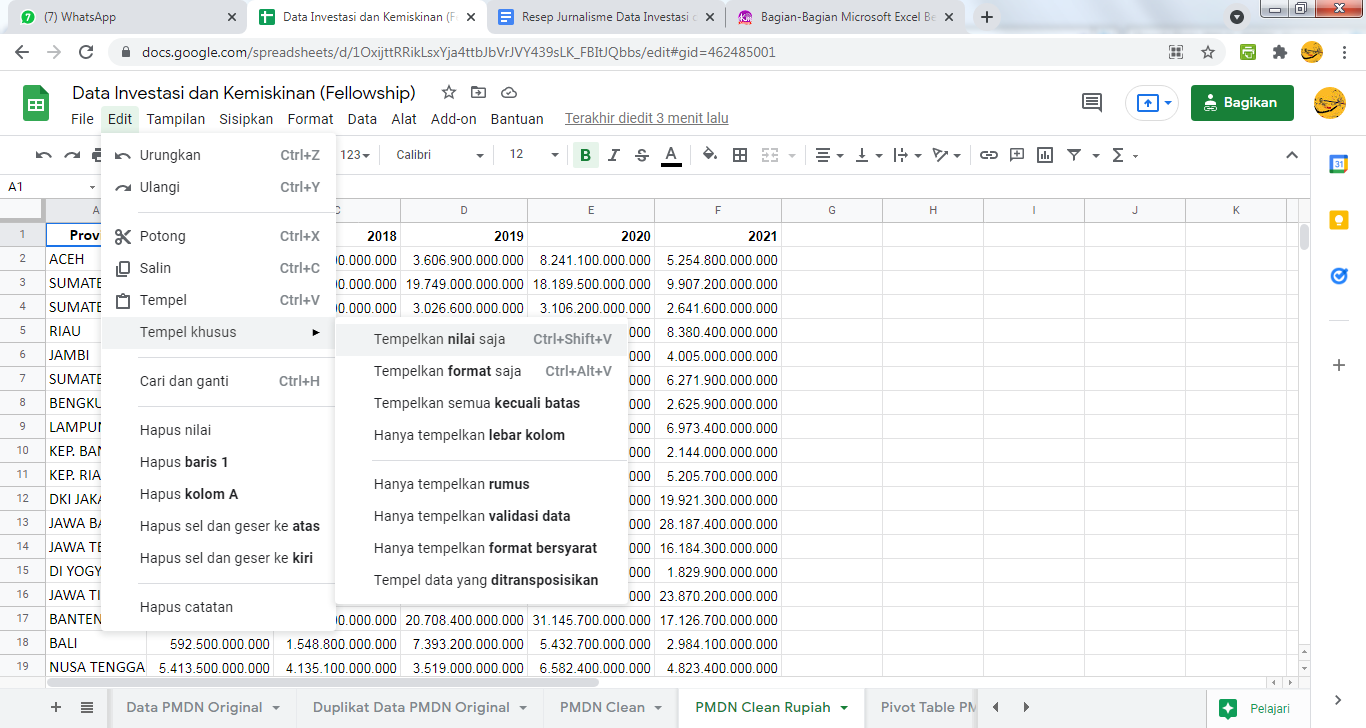
Task: Click the filter funnel icon
Action: click(1074, 155)
